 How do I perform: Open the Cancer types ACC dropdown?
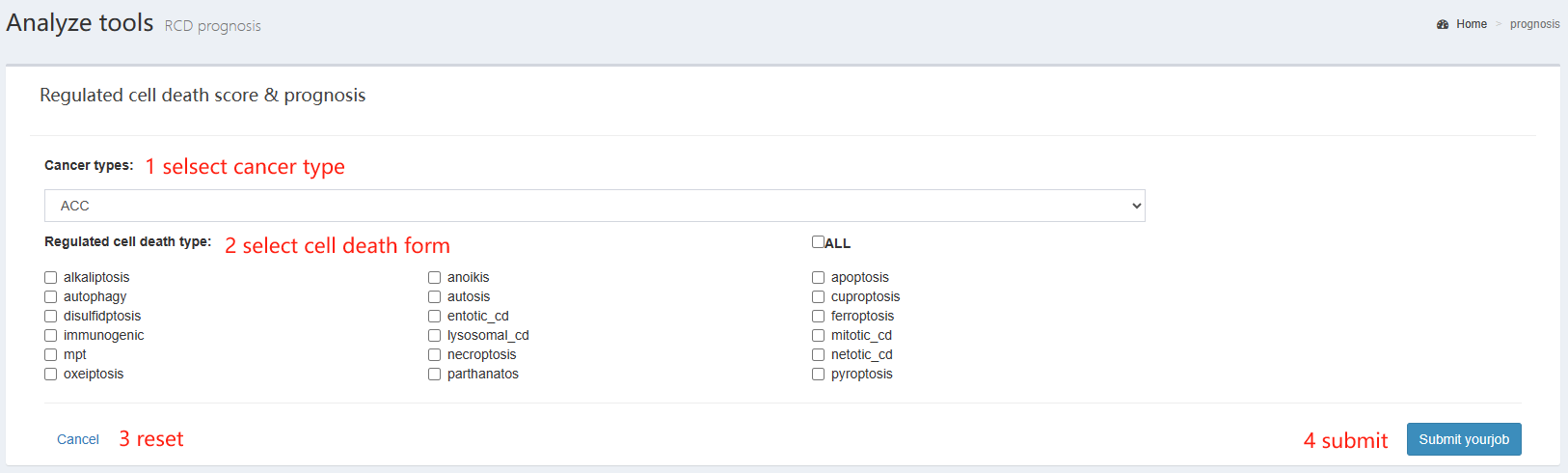(595, 206)
